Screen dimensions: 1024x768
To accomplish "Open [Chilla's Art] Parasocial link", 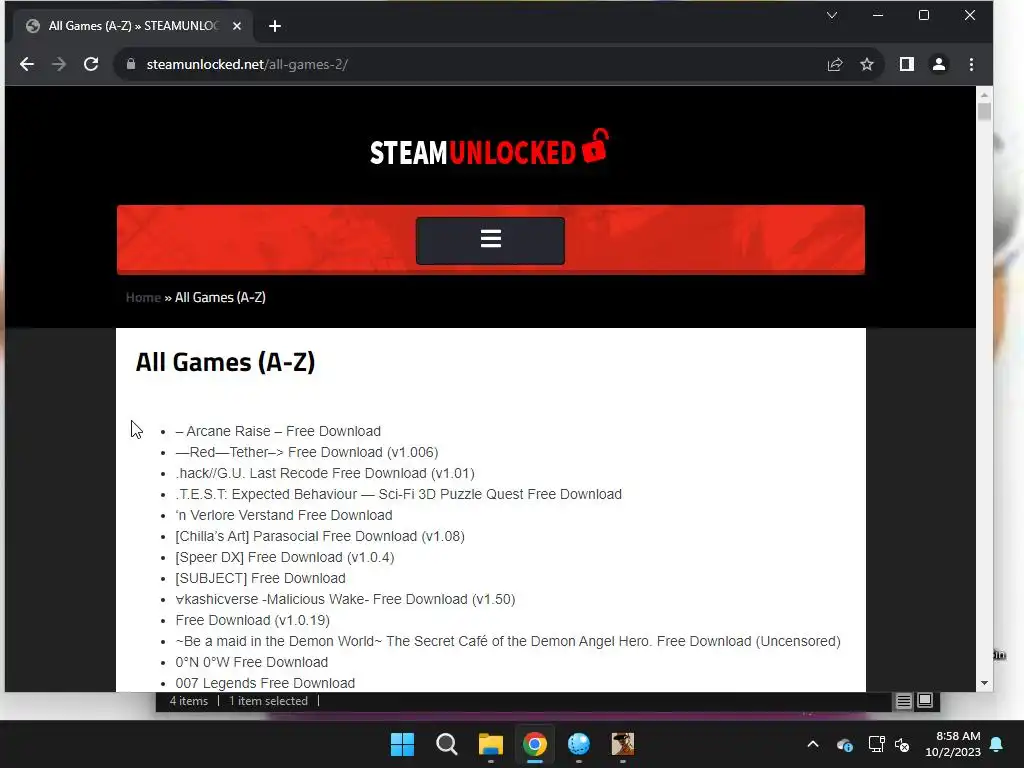I will click(x=320, y=536).
